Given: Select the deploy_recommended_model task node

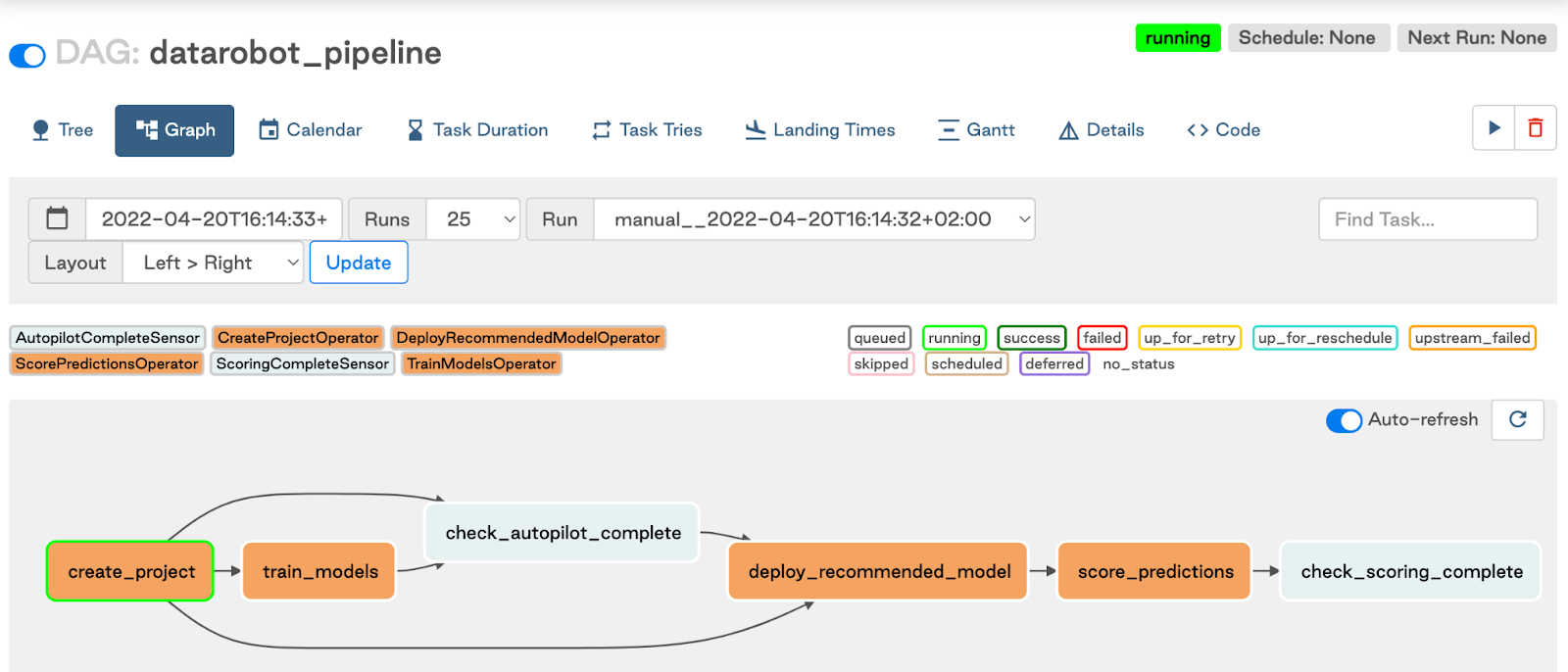Looking at the screenshot, I should coord(878,571).
